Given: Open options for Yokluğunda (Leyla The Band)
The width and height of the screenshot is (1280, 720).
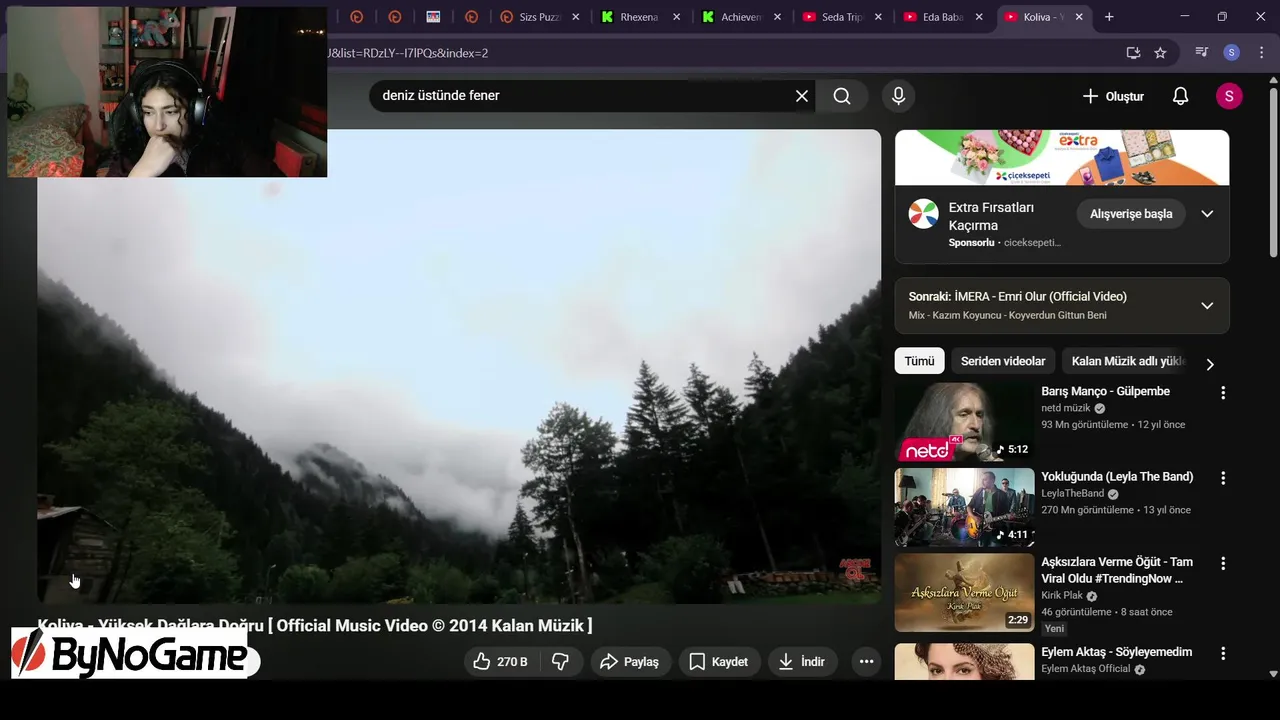Looking at the screenshot, I should pos(1222,478).
